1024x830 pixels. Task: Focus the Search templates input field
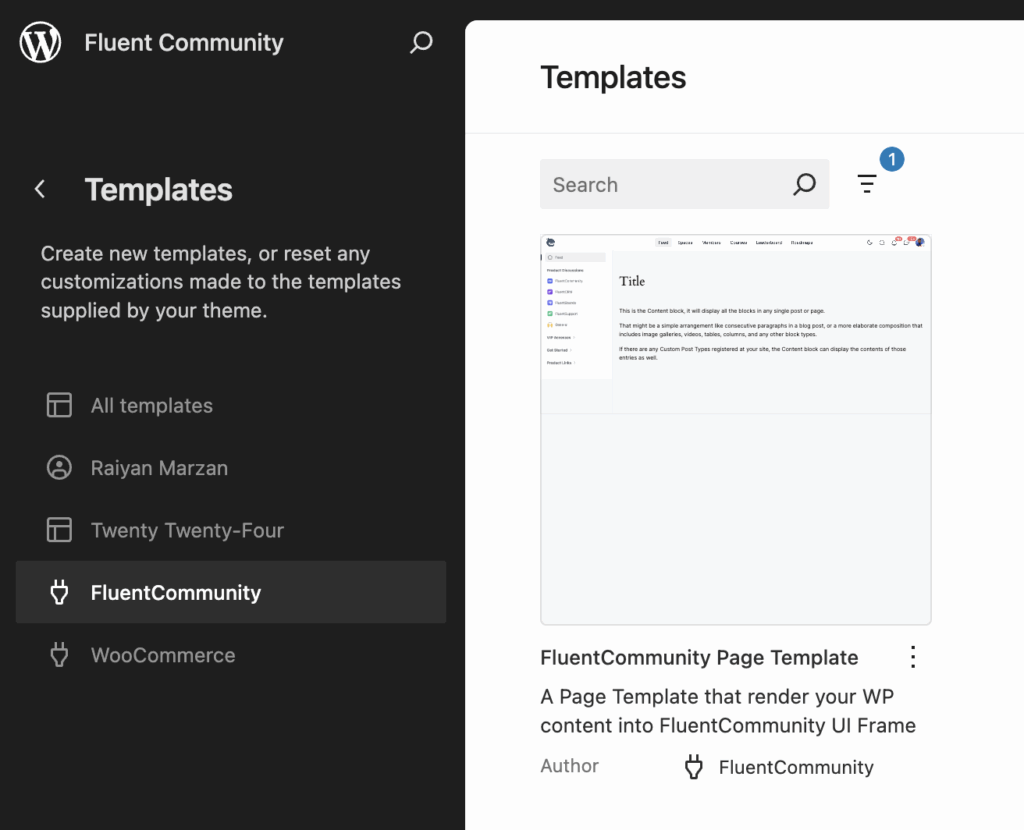click(x=684, y=184)
